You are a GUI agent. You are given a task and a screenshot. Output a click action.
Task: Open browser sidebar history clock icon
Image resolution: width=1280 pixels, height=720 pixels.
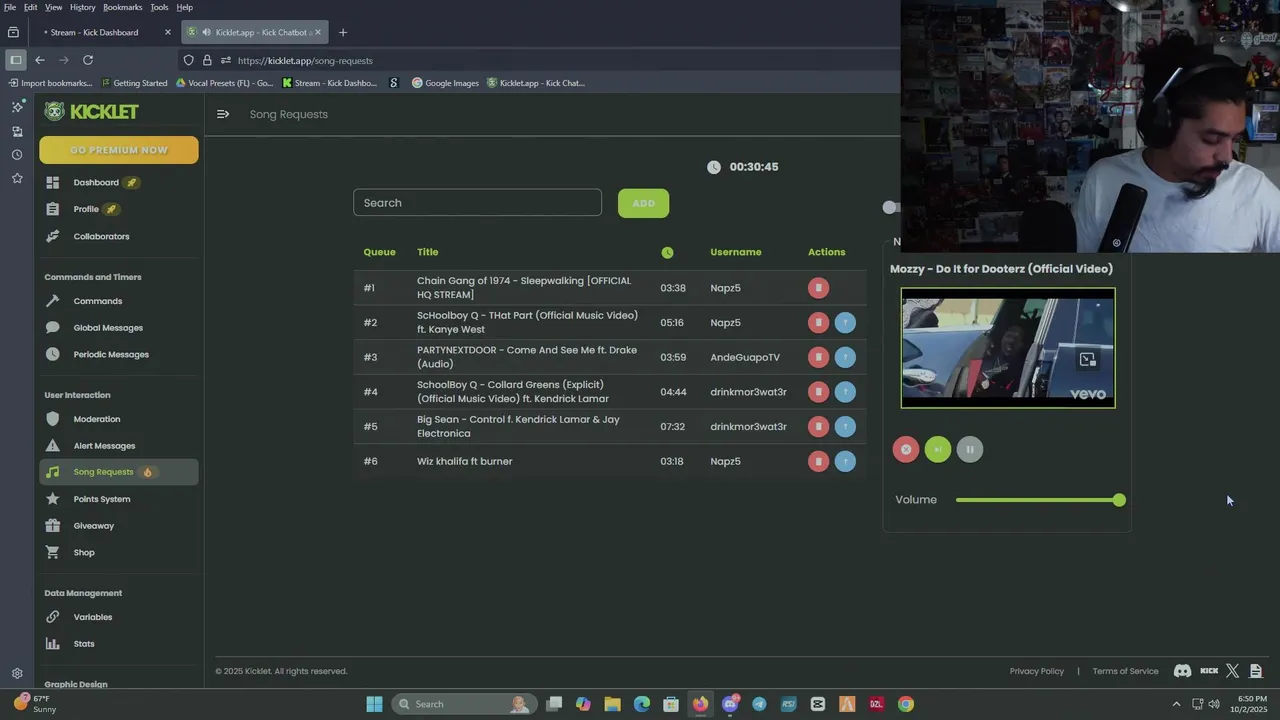(17, 155)
